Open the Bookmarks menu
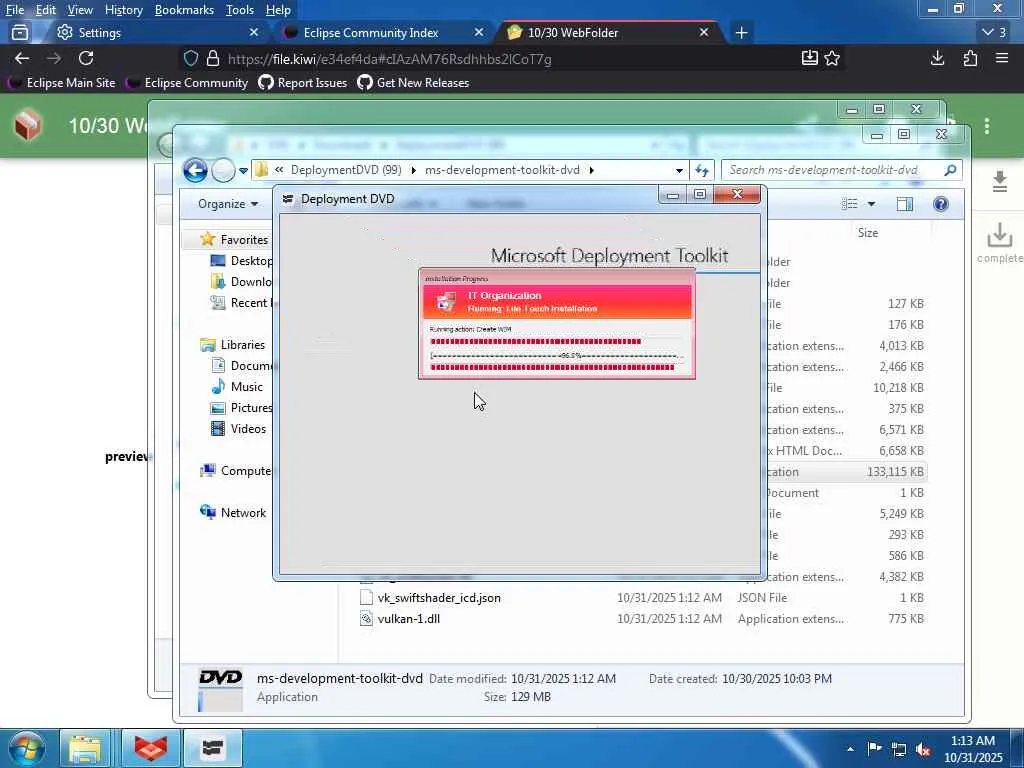This screenshot has width=1024, height=768. click(x=184, y=10)
